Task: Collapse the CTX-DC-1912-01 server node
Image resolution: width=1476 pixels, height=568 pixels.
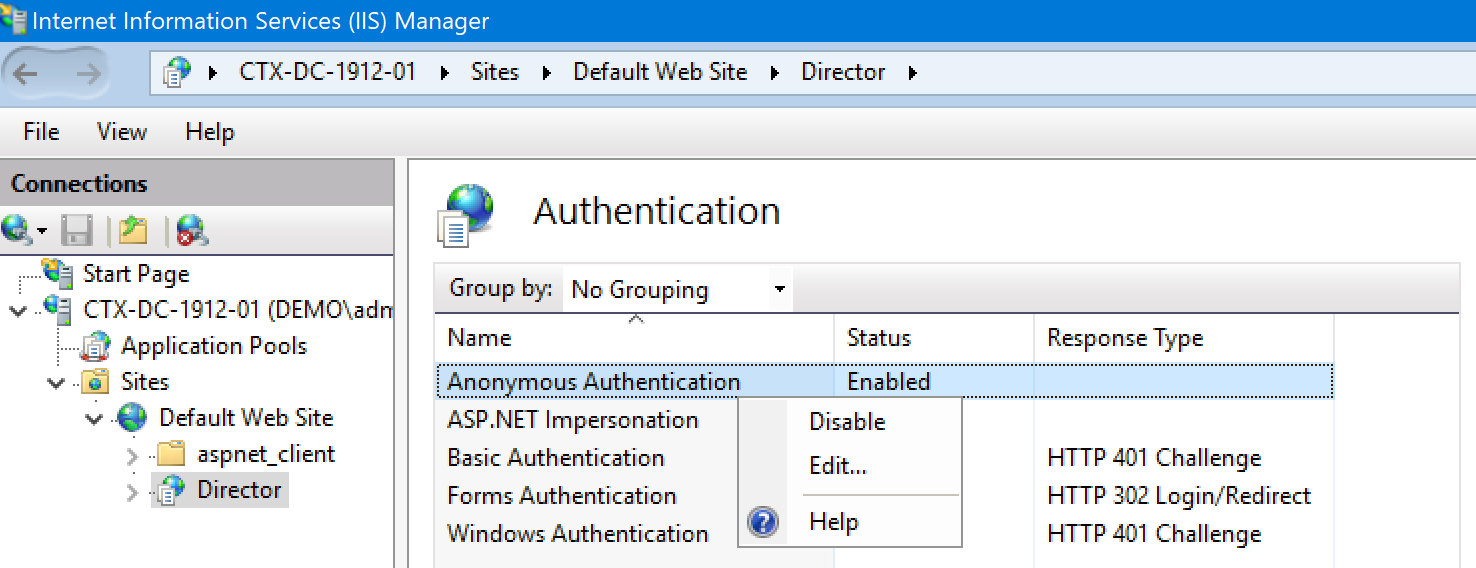Action: tap(18, 310)
